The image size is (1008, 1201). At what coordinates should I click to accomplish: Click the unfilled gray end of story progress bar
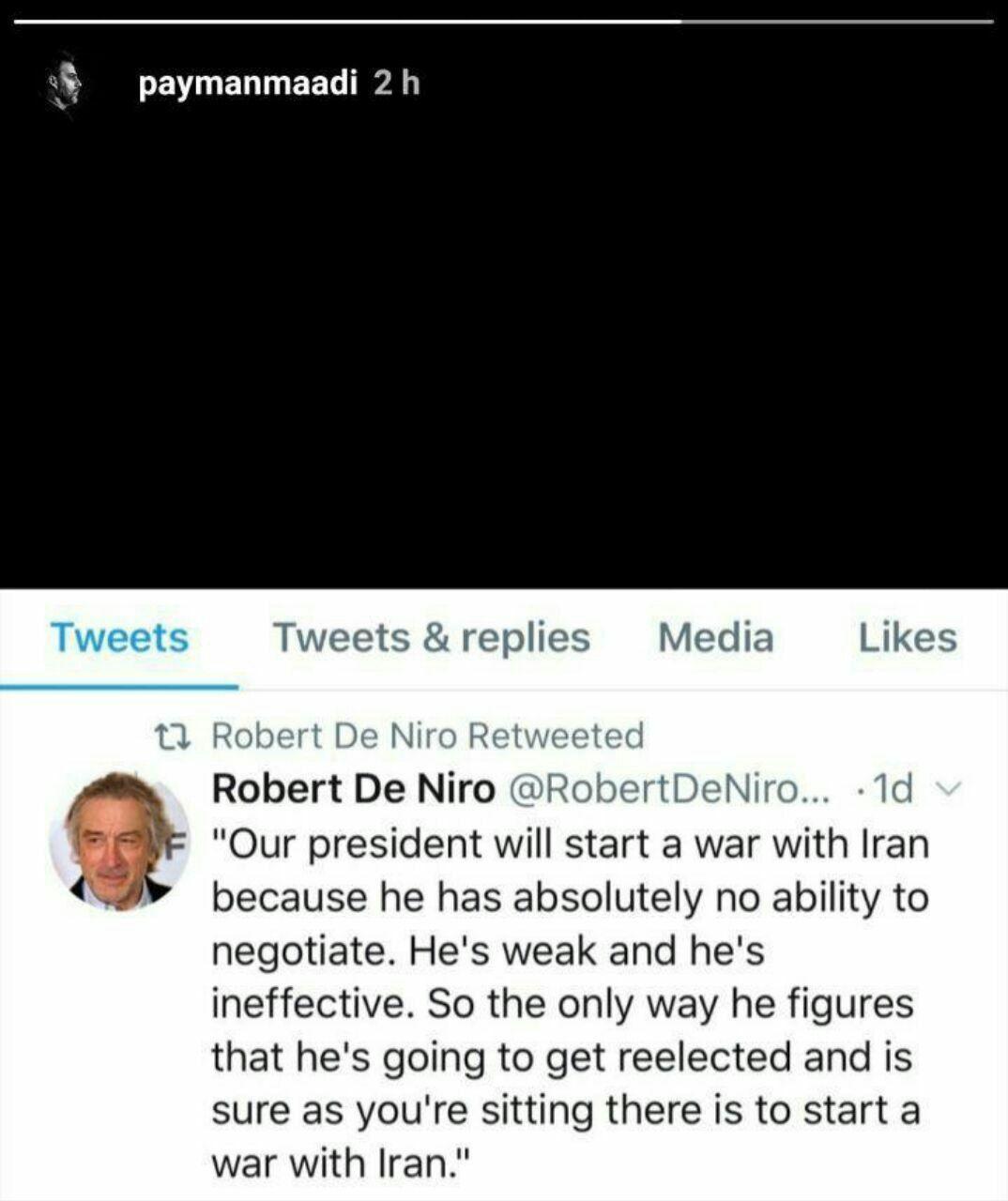click(835, 21)
